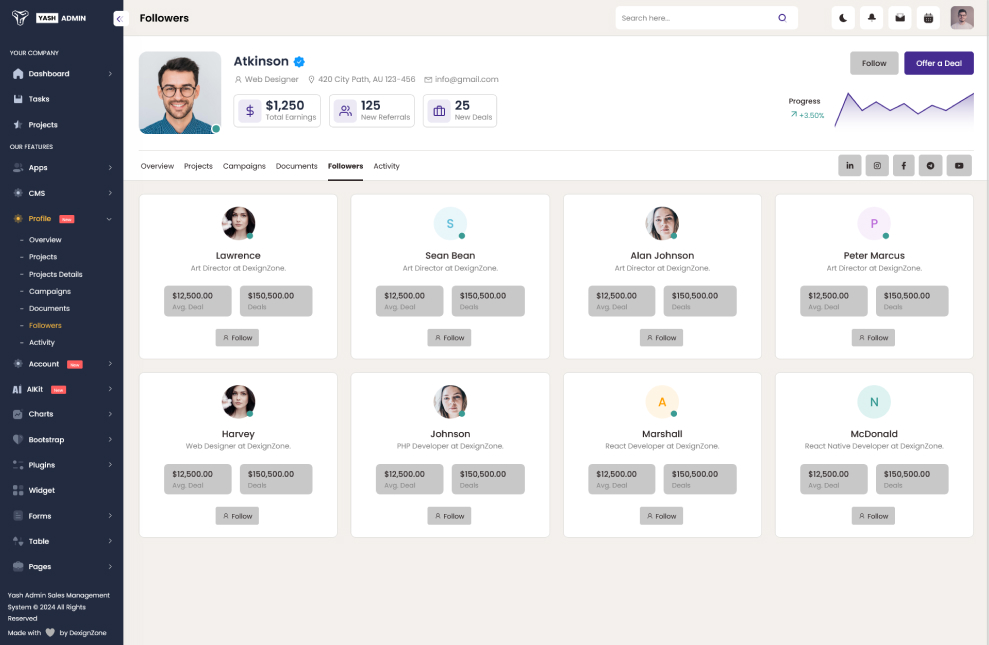Collapse the Profile sidebar menu
Viewport: 989px width, 645px height.
click(62, 219)
